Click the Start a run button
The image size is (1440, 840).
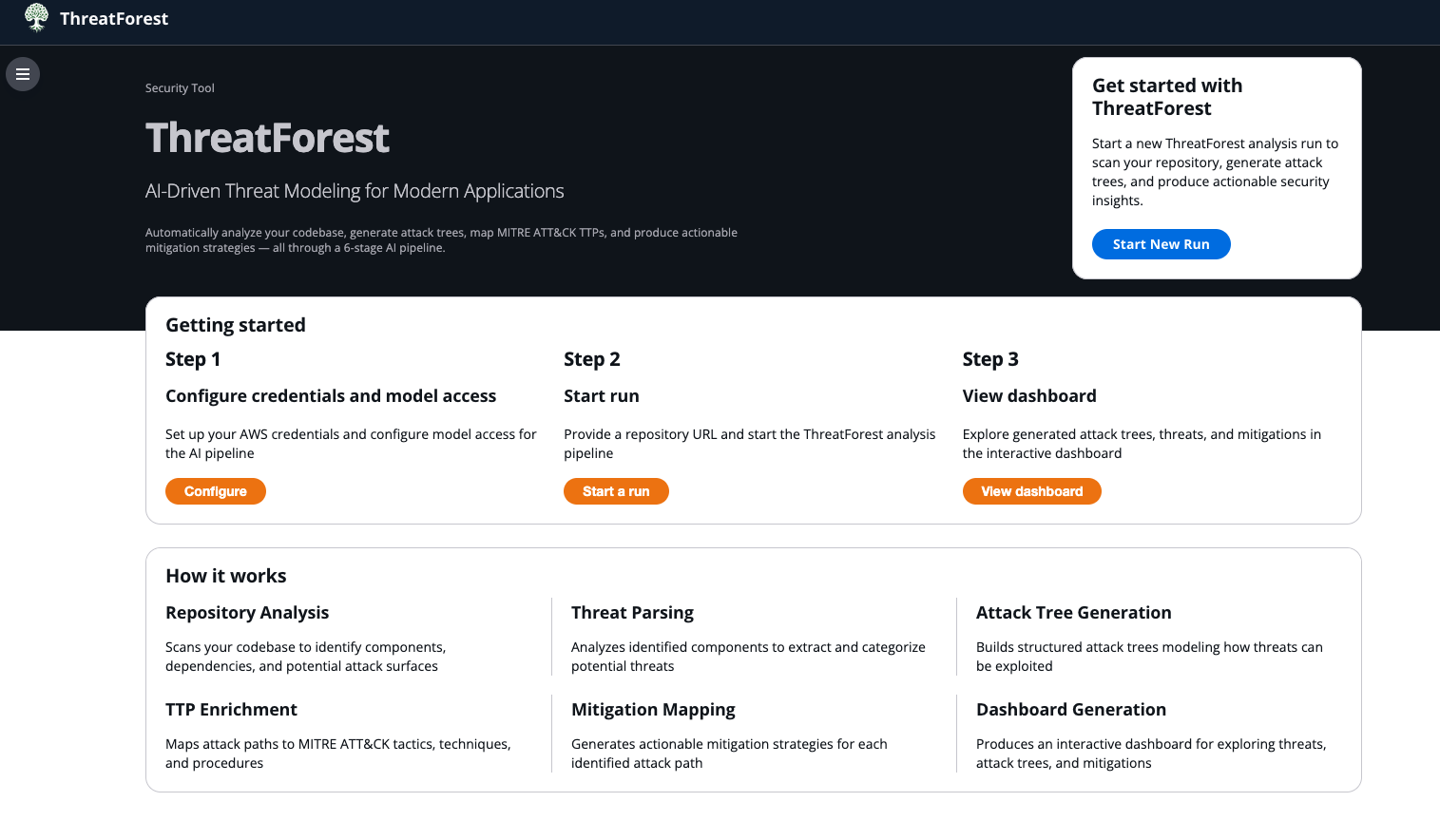point(616,491)
